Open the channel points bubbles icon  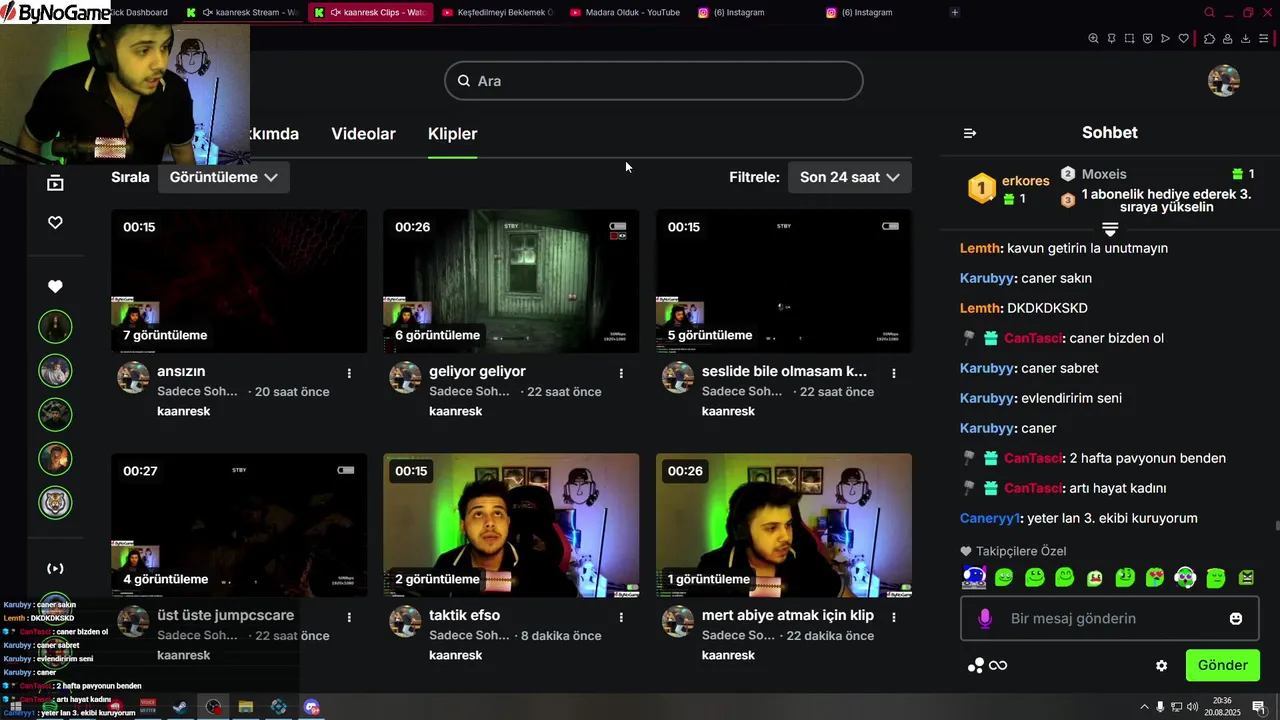tap(976, 665)
